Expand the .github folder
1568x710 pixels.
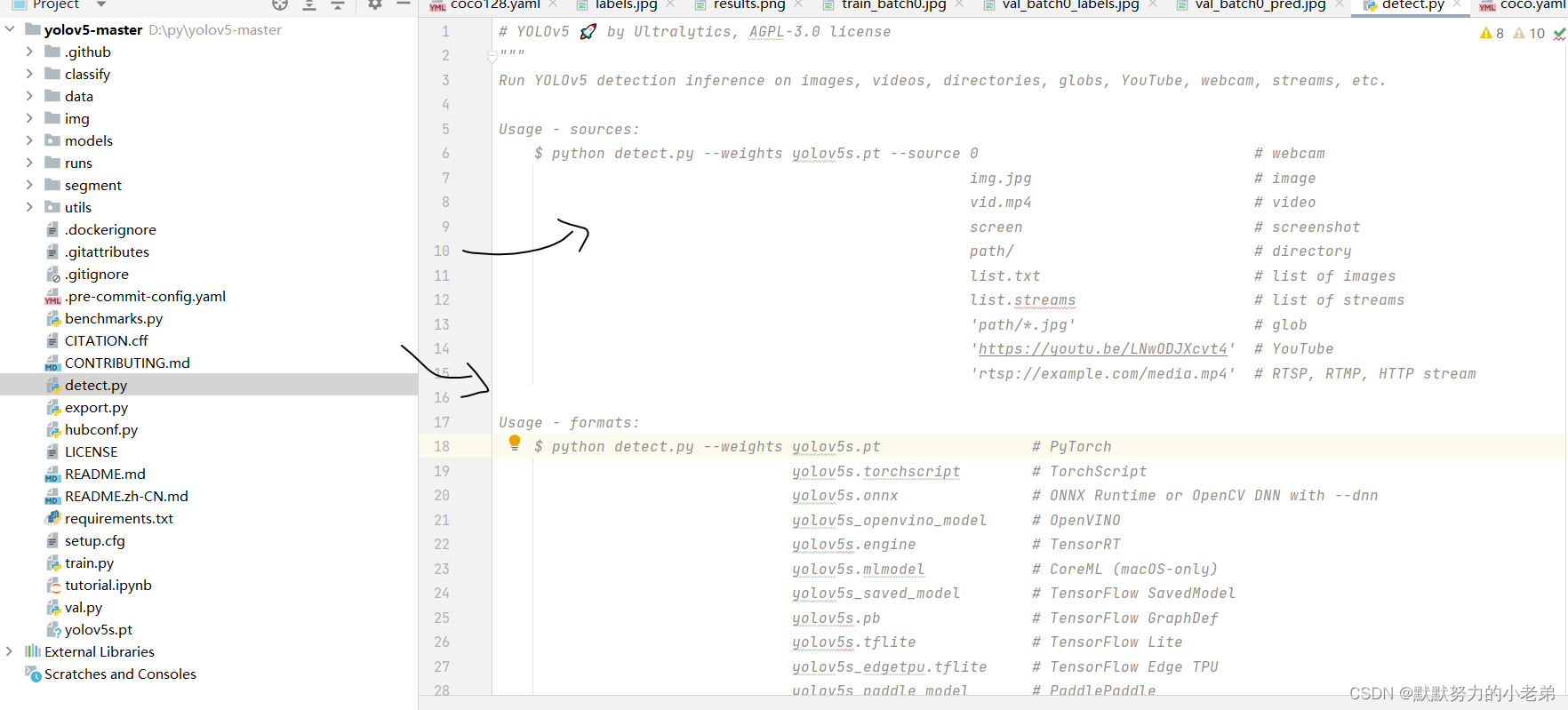click(29, 52)
